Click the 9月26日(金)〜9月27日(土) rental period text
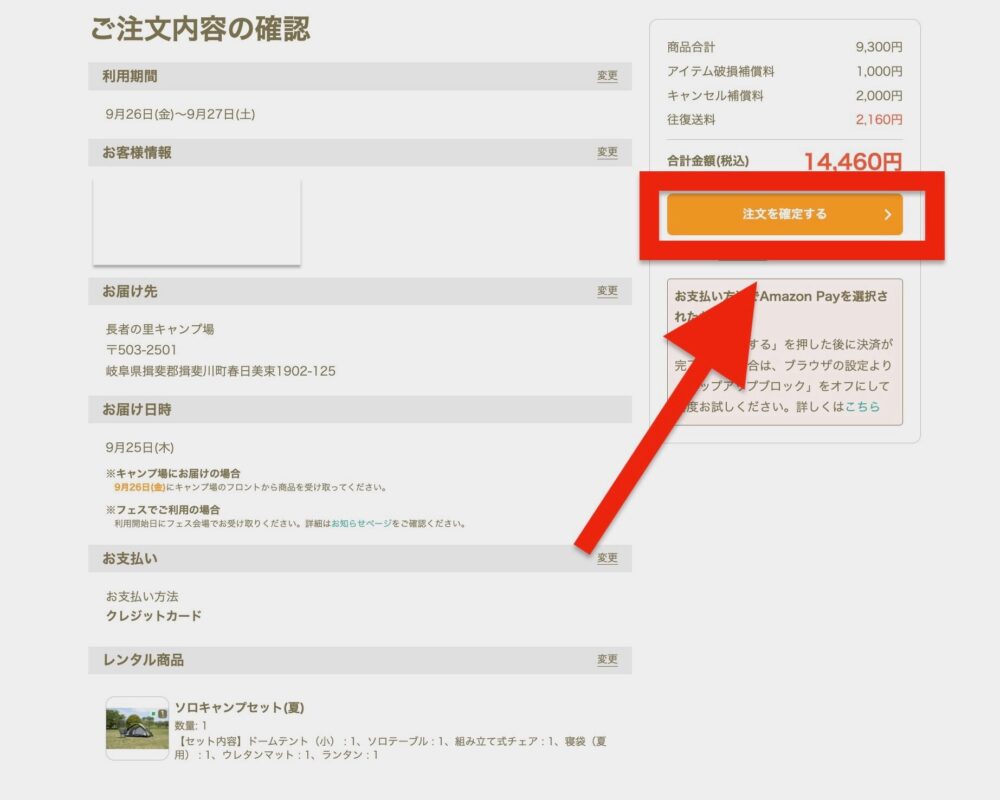The width and height of the screenshot is (1000, 800). pos(180,114)
